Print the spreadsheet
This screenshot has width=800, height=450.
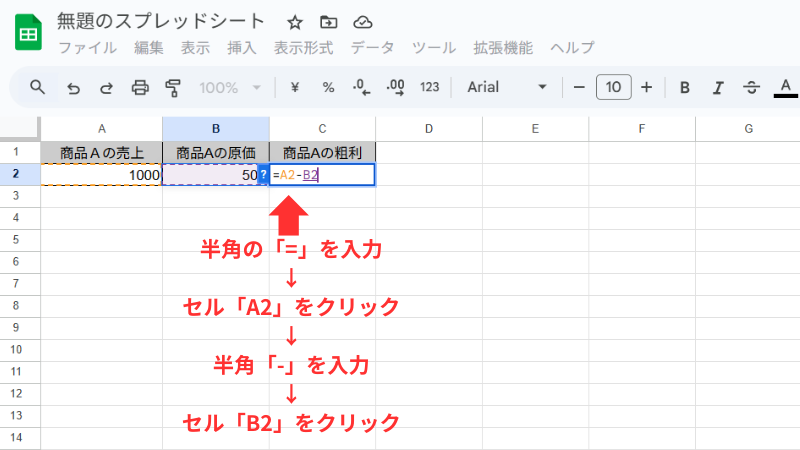(140, 88)
